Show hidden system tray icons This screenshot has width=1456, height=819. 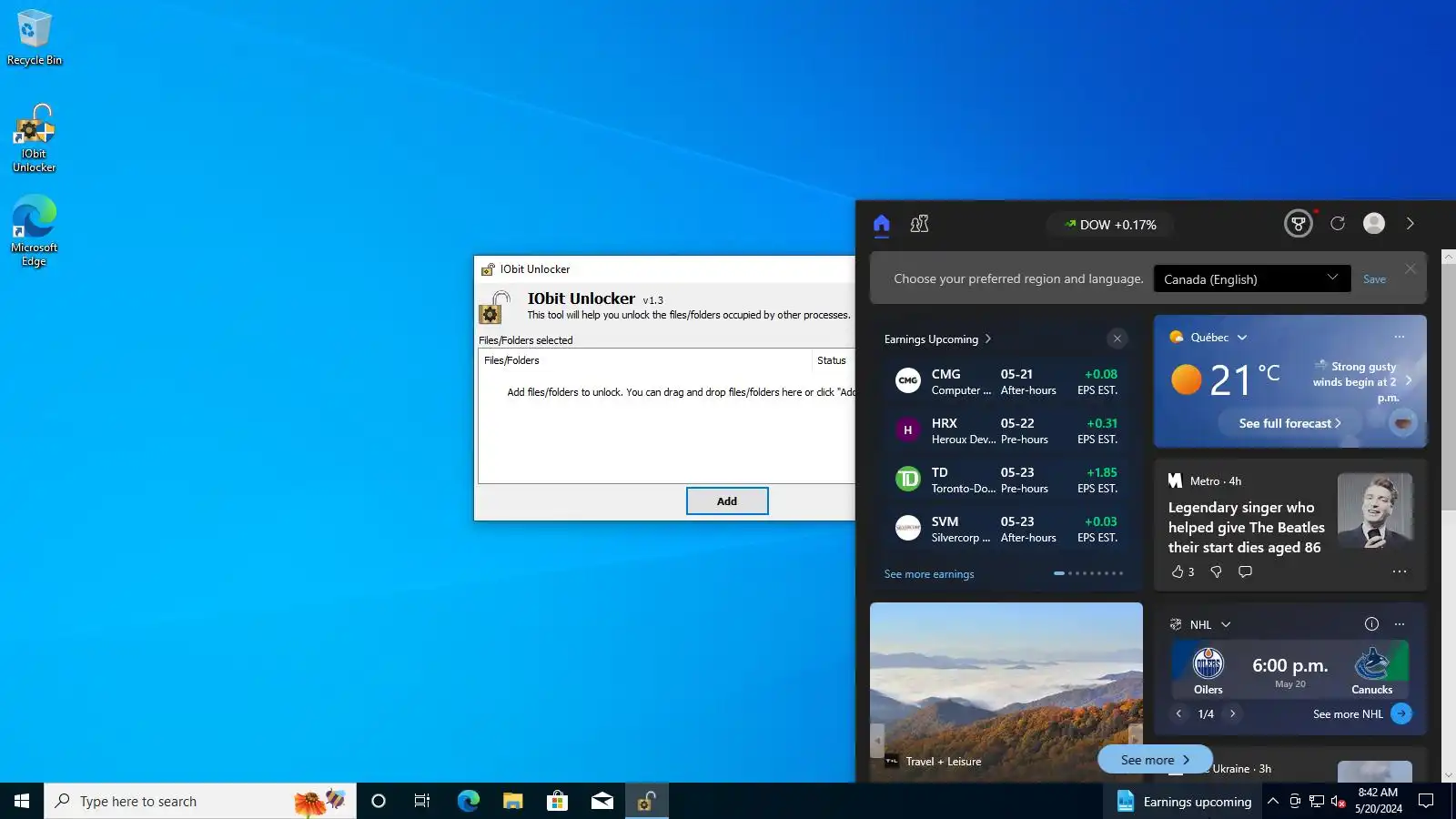coord(1273,801)
